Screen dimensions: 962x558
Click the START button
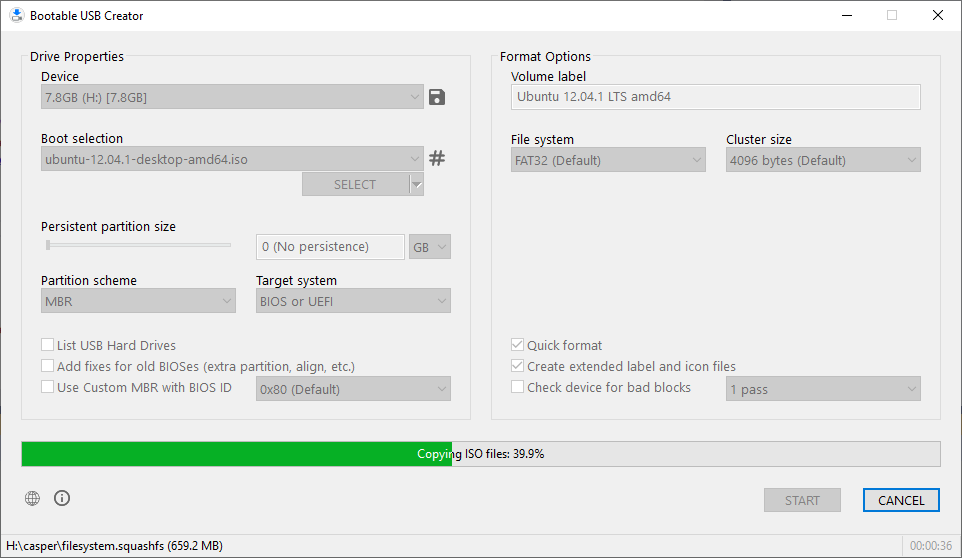pyautogui.click(x=802, y=500)
